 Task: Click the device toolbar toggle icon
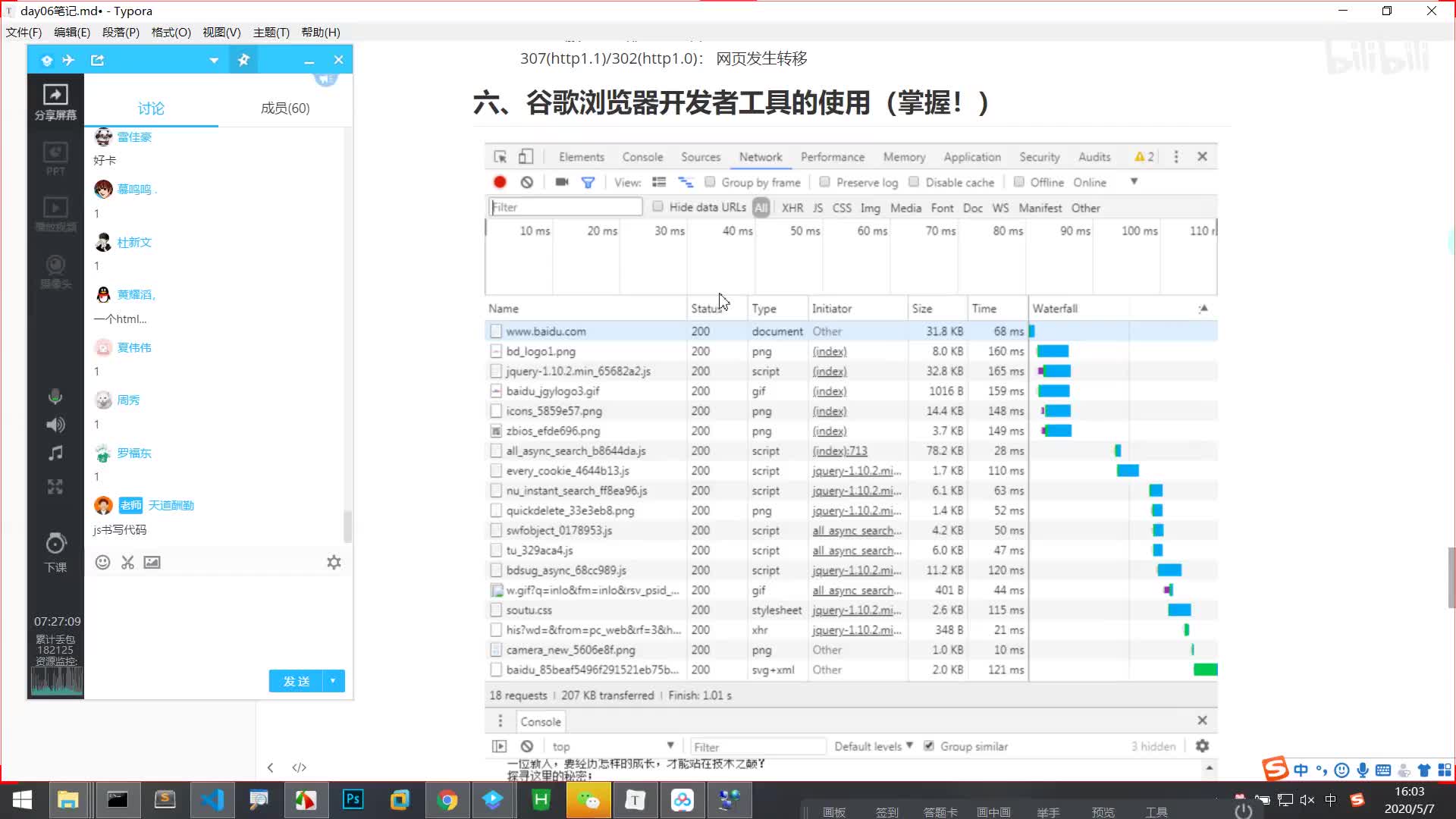tap(525, 157)
